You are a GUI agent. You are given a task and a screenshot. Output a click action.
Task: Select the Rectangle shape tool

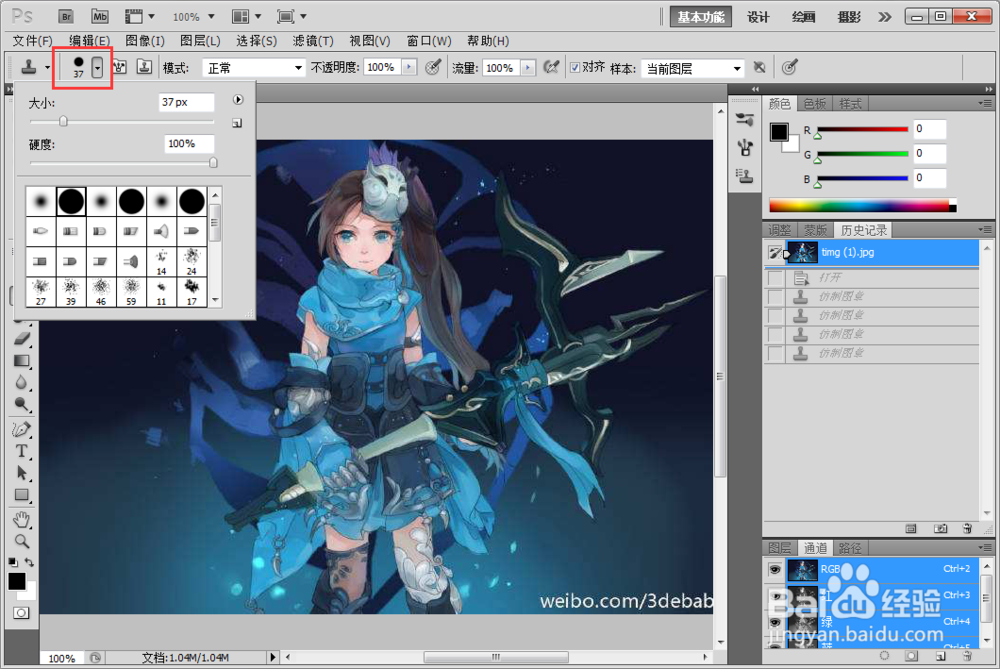22,495
